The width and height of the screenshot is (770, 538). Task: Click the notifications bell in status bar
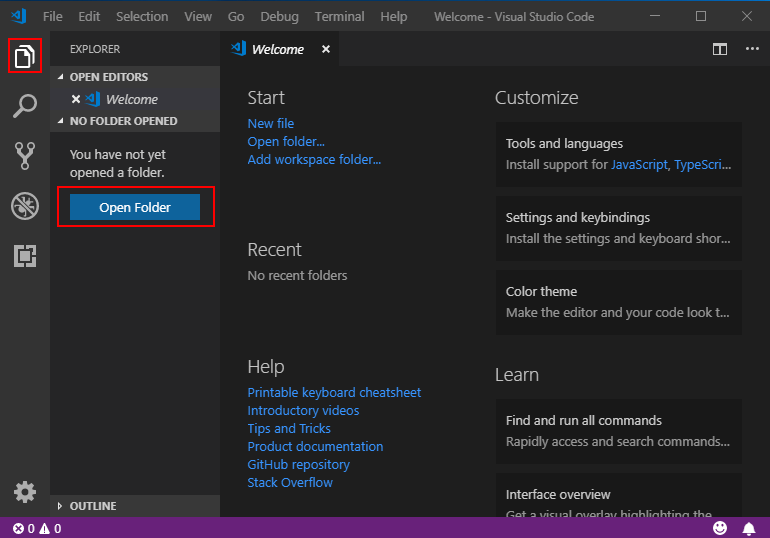748,528
